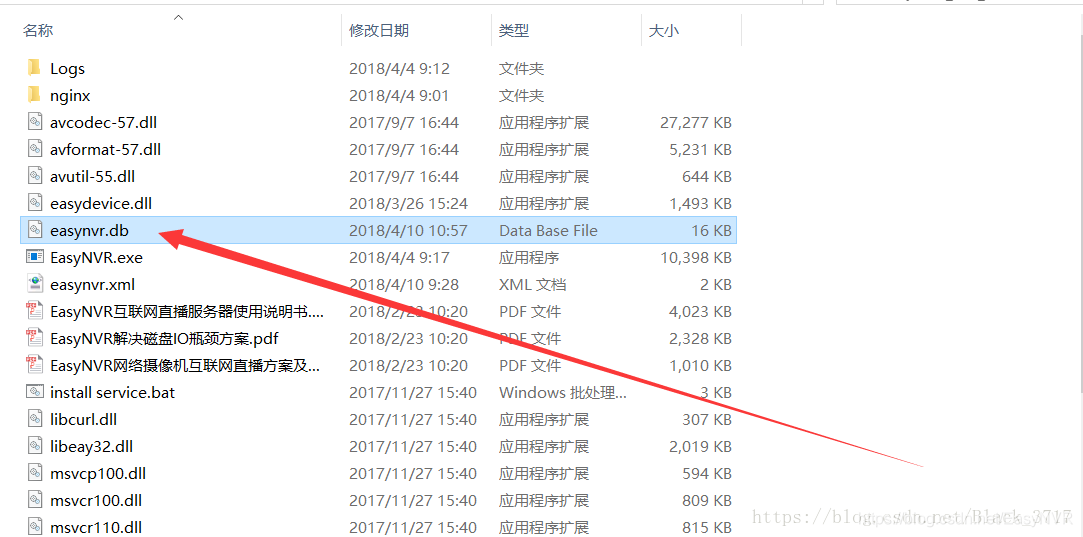Select EasyNVR互联网直播服务器使用说明书 PDF icon

[x=35, y=311]
